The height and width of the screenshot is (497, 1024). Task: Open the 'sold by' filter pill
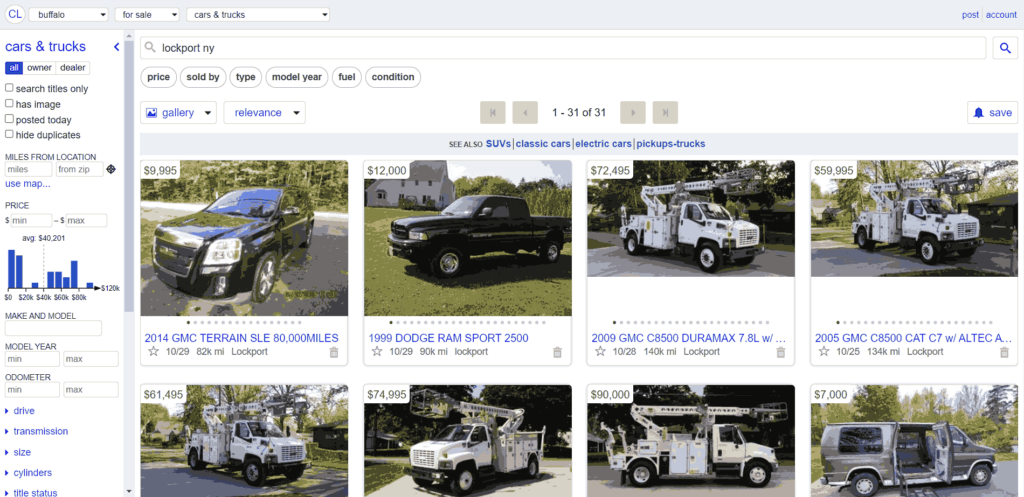click(203, 77)
